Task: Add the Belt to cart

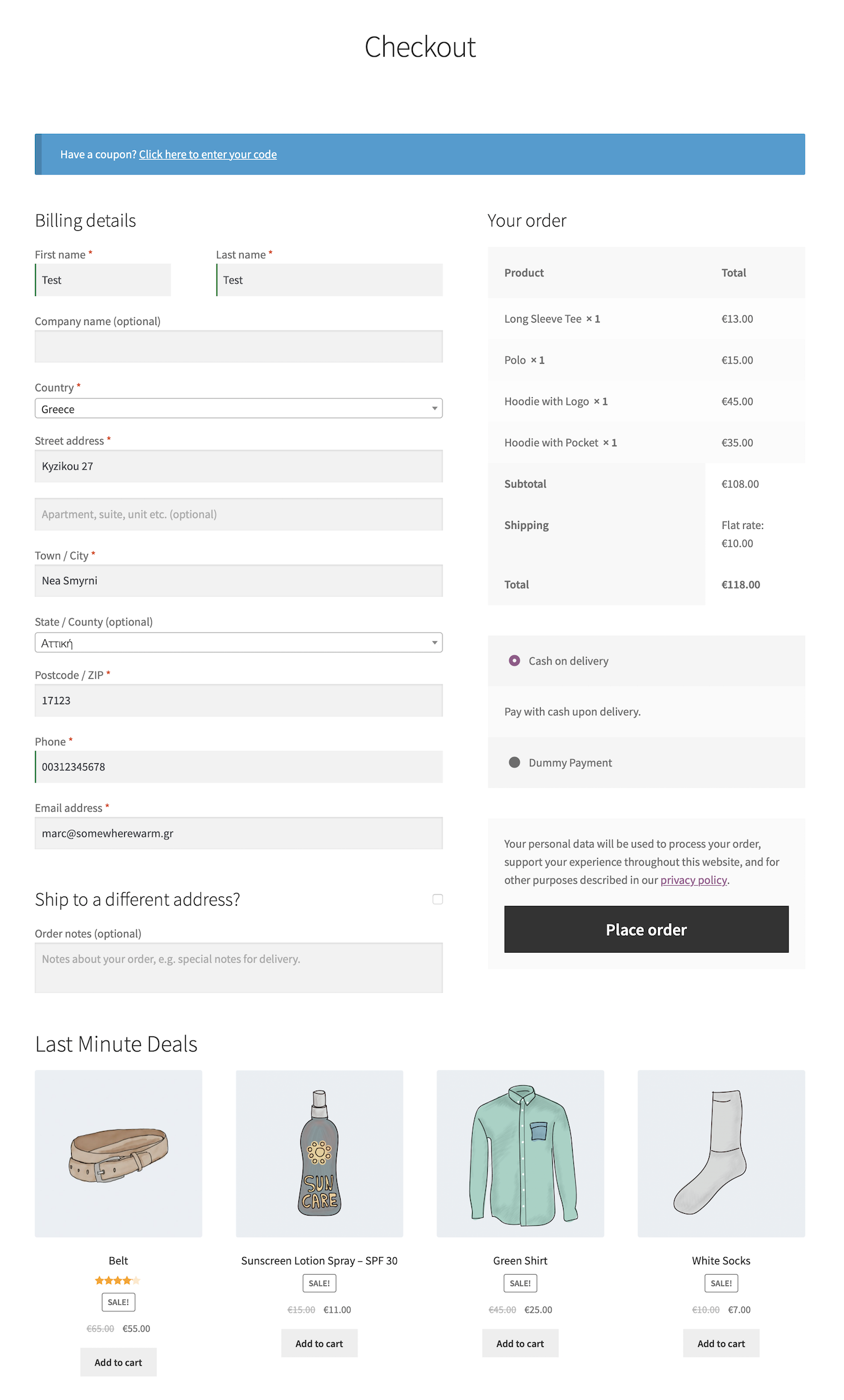Action: coord(118,1362)
